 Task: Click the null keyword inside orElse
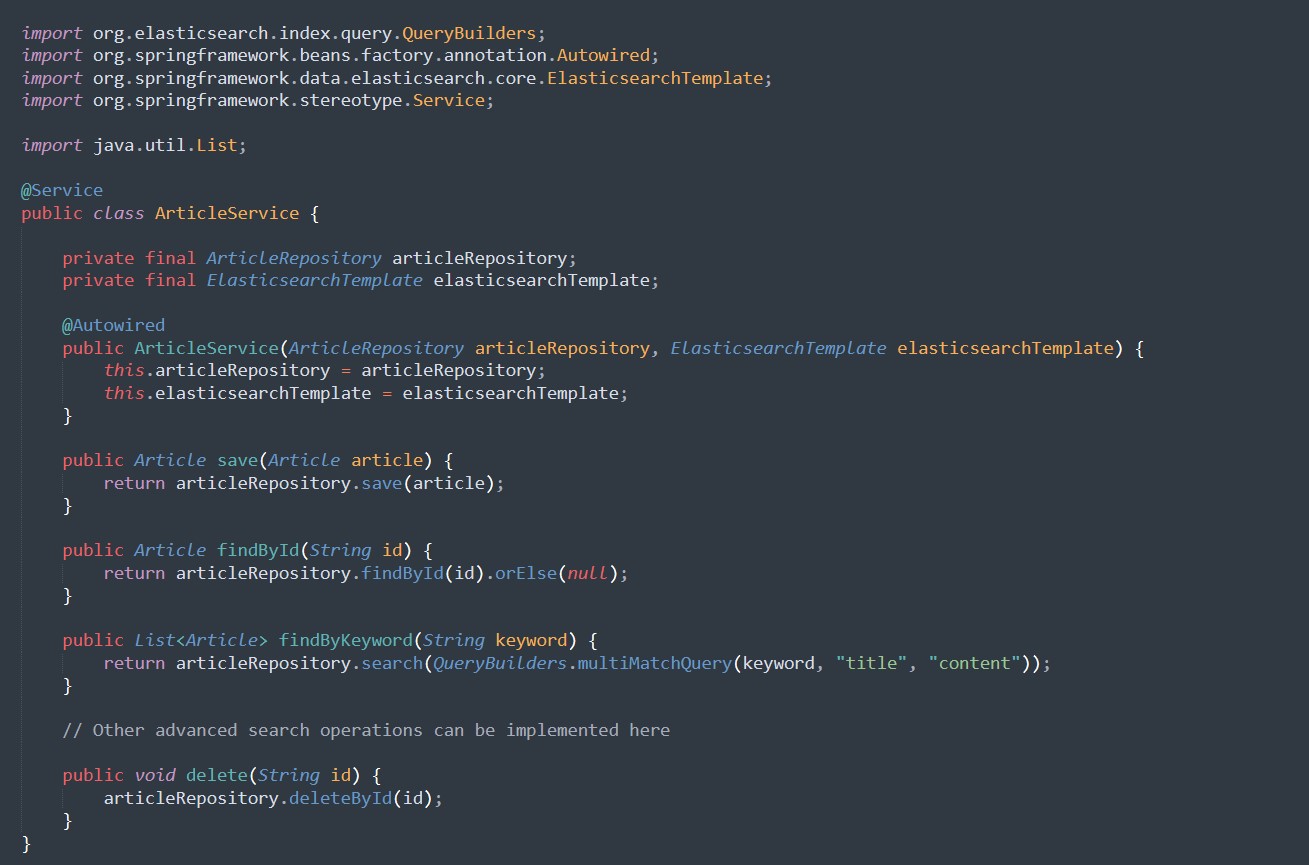tap(587, 573)
